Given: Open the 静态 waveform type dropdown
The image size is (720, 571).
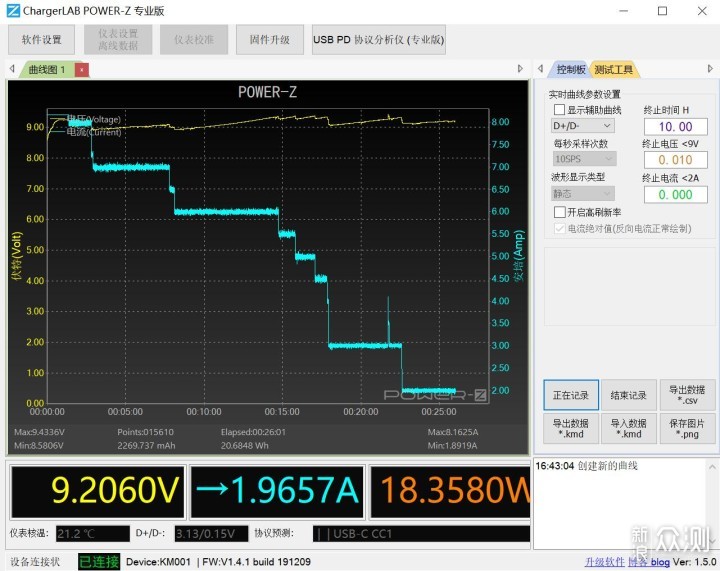Looking at the screenshot, I should (583, 194).
